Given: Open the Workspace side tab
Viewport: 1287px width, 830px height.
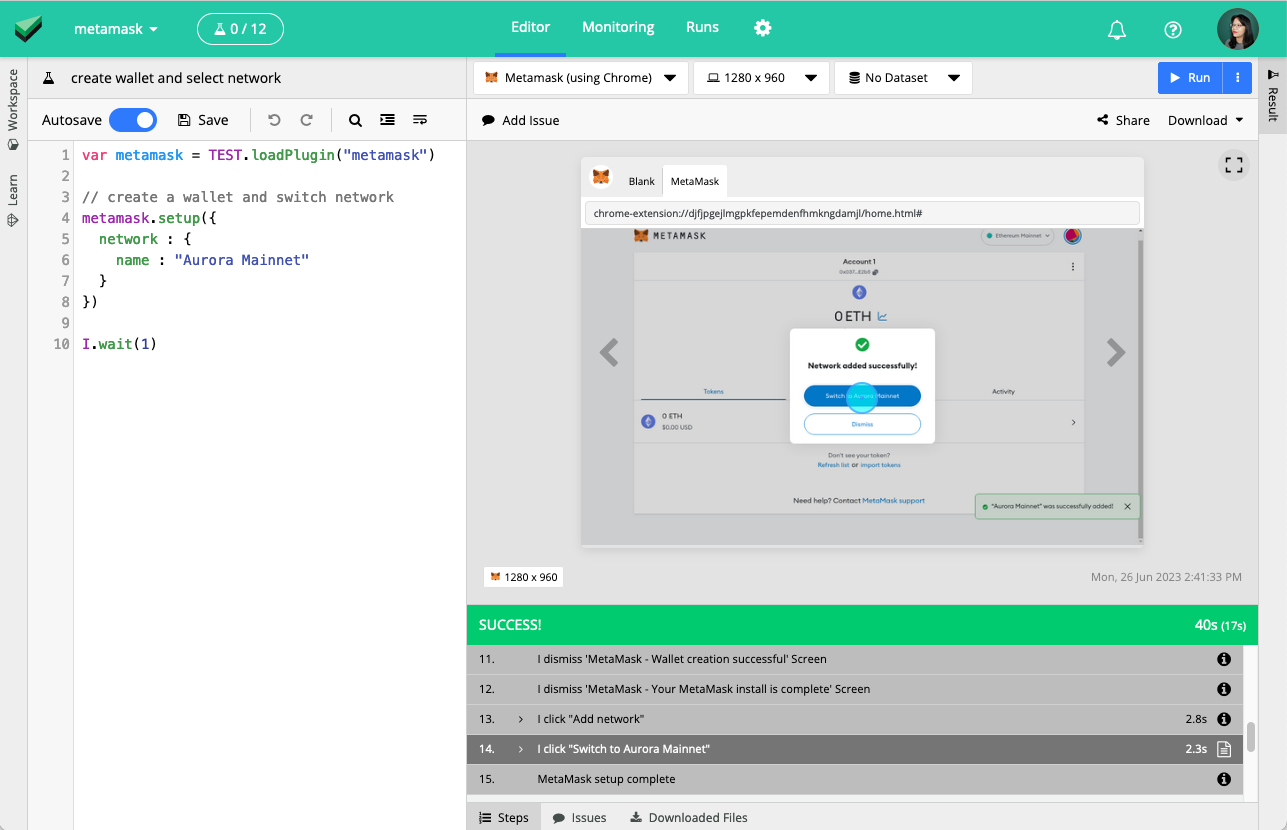Looking at the screenshot, I should (13, 109).
